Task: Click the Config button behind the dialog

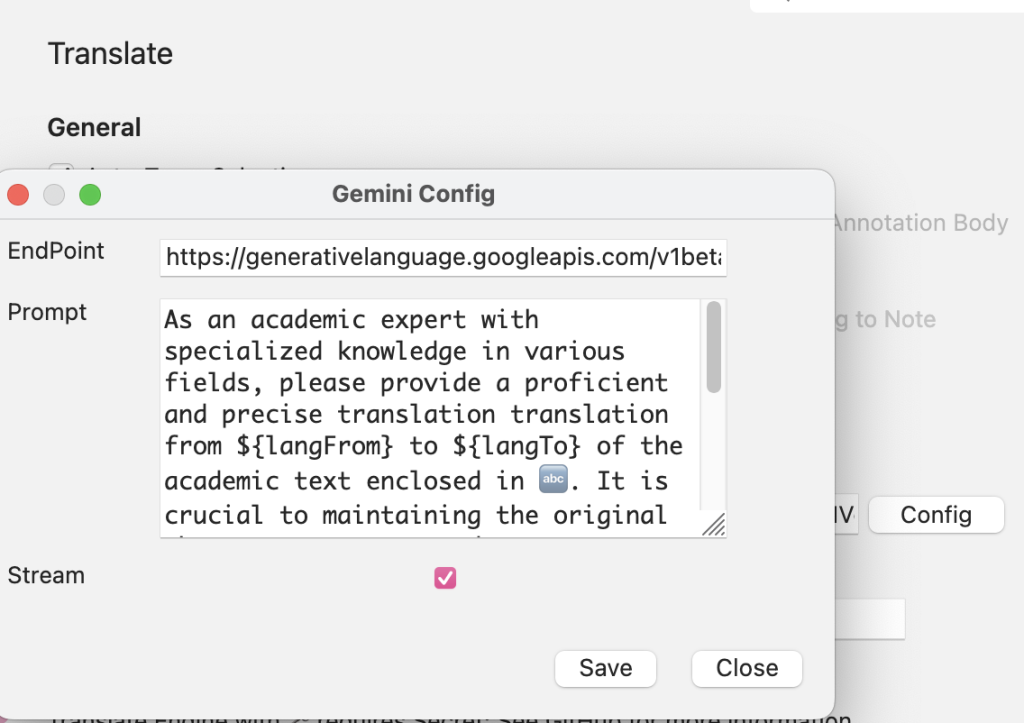Action: click(935, 515)
